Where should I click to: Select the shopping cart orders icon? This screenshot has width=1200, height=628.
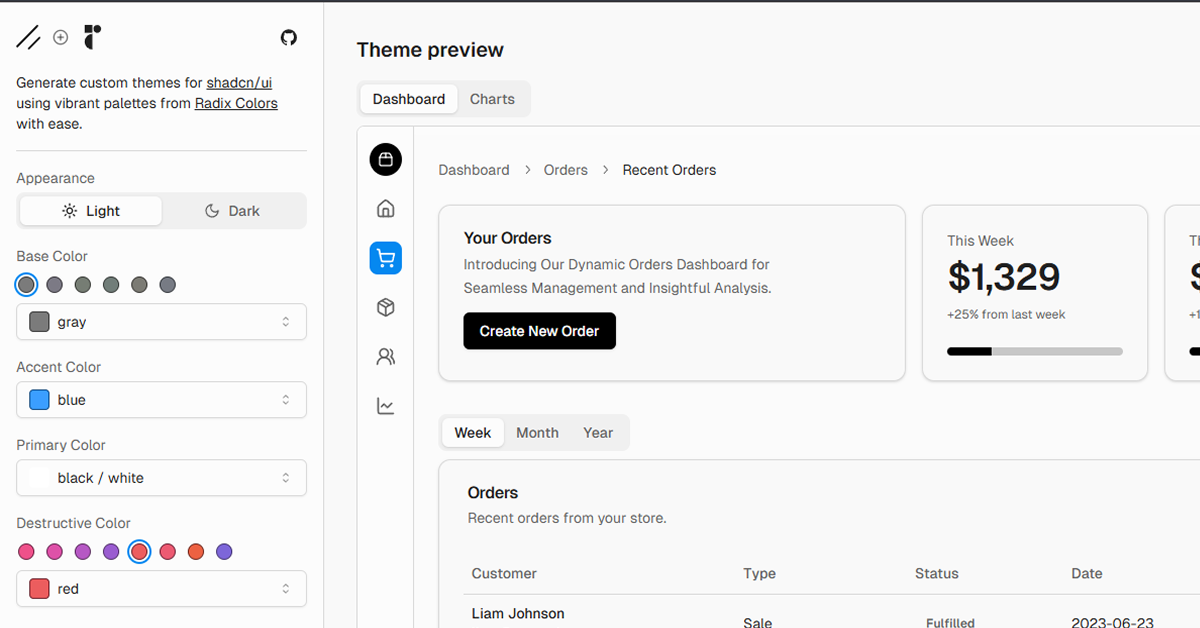pos(385,258)
